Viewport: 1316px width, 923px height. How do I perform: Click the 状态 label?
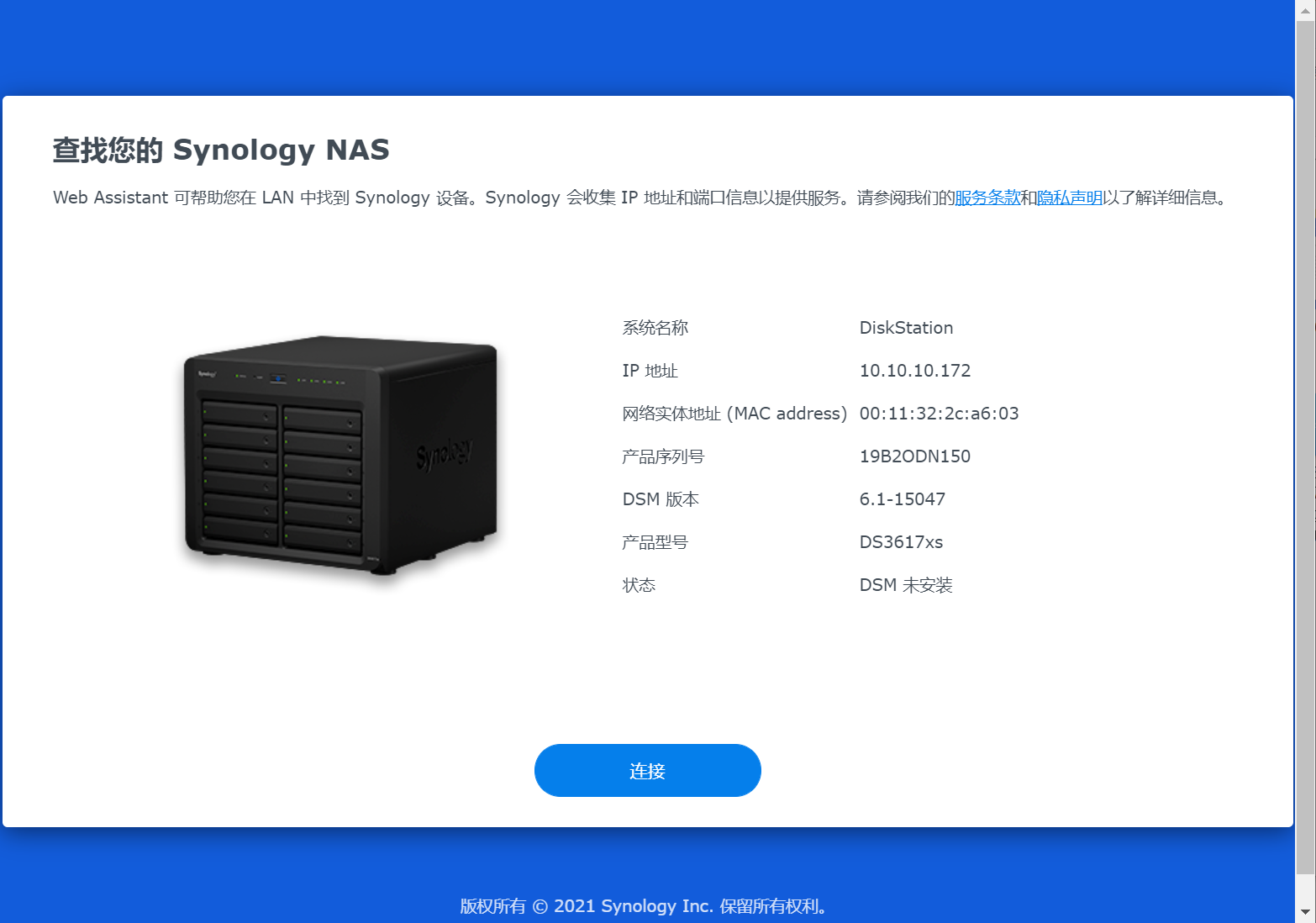[639, 585]
